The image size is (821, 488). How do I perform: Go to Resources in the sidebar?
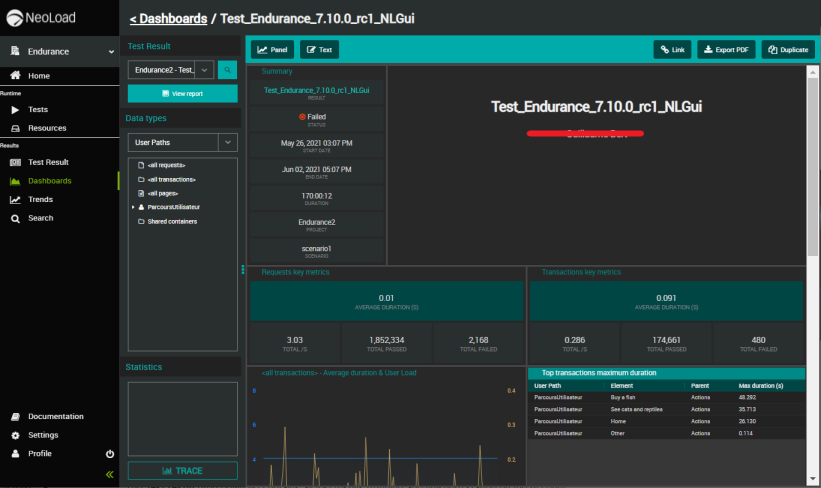[47, 128]
